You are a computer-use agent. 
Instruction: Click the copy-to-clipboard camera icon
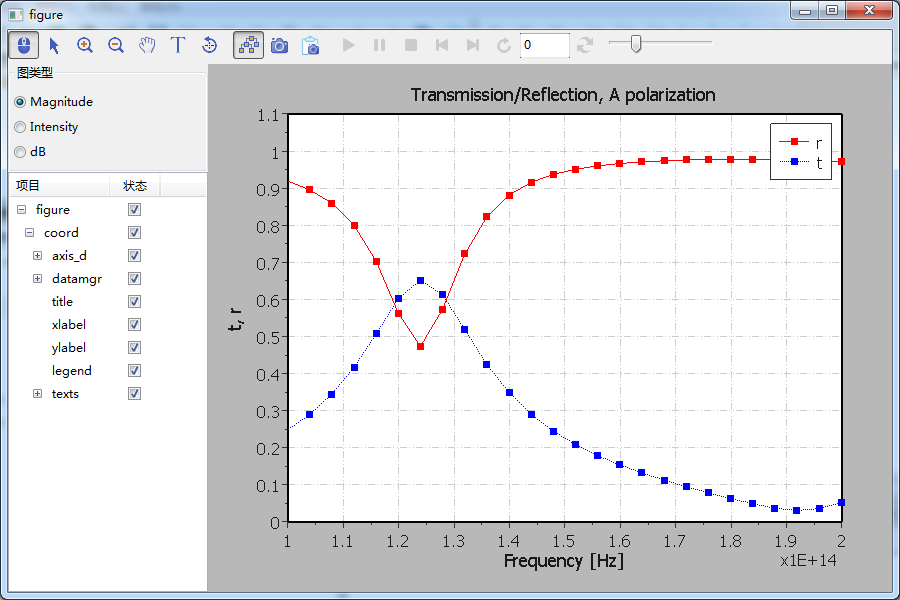(x=311, y=45)
